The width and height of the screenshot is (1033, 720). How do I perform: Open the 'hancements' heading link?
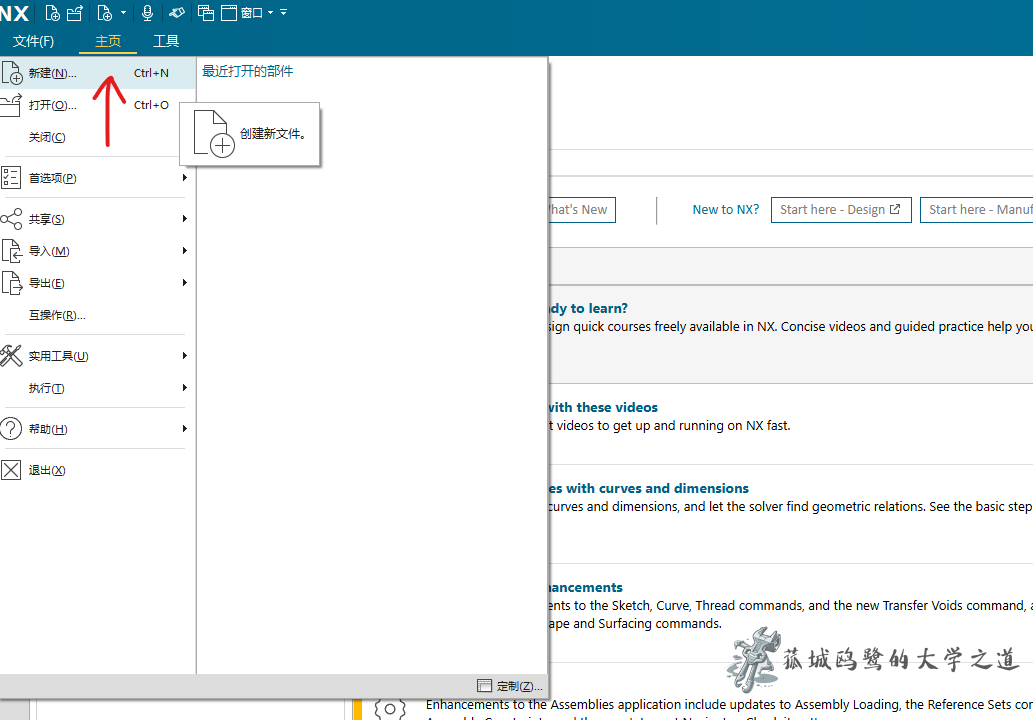(586, 587)
